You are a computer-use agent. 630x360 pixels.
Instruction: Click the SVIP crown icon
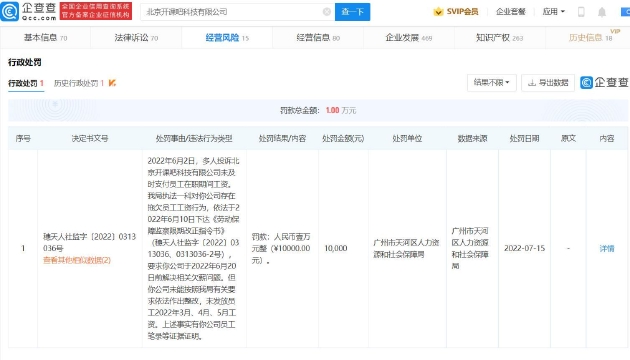pos(438,12)
